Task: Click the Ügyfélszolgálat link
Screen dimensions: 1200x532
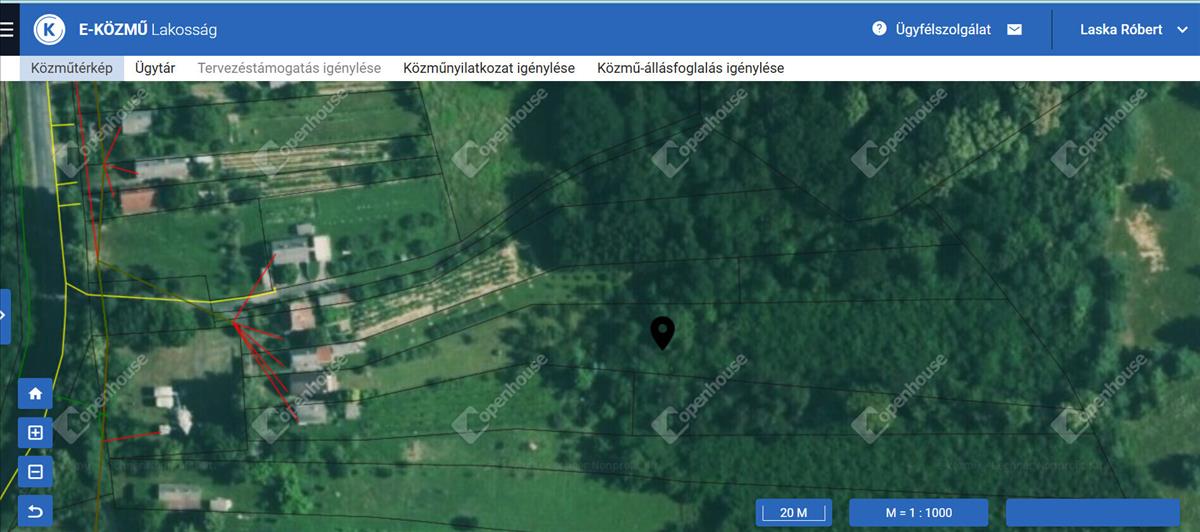Action: 945,29
